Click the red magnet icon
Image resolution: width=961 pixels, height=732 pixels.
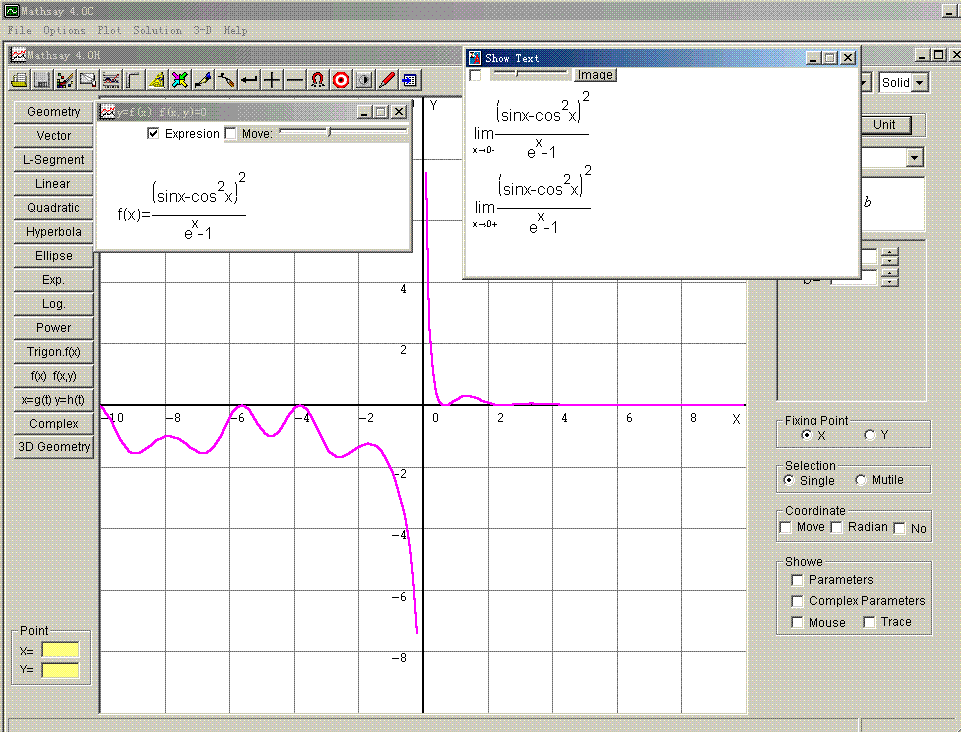coord(317,80)
